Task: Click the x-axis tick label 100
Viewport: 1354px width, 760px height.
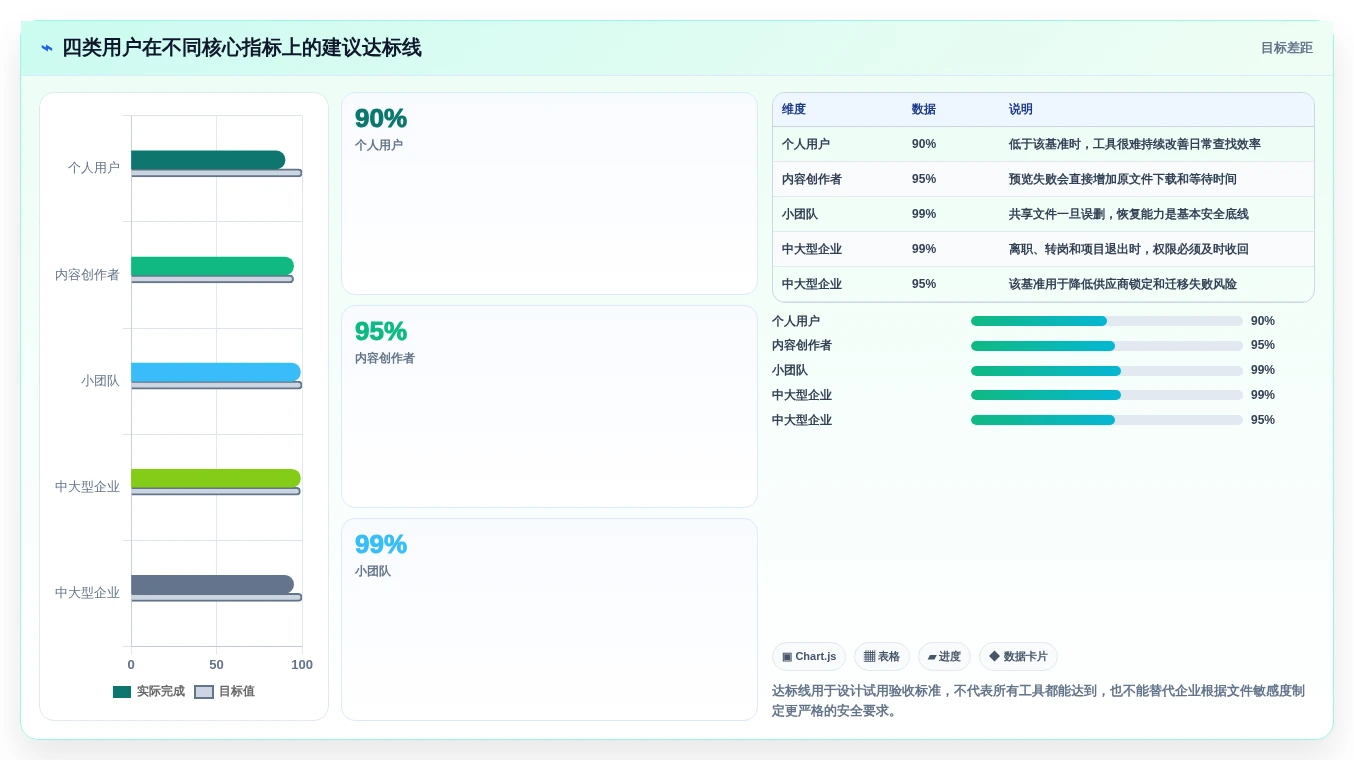Action: 302,665
